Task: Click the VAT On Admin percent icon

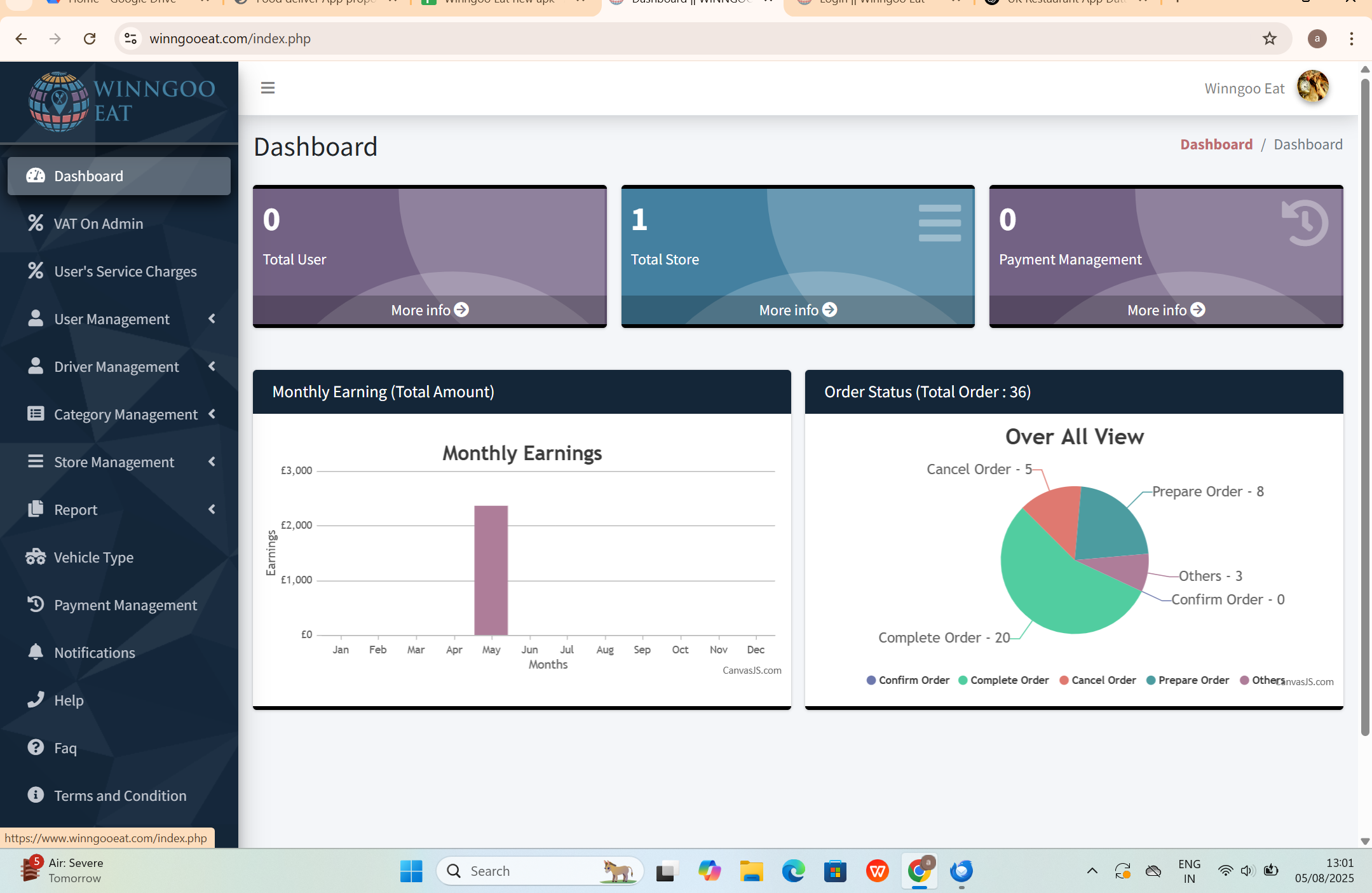Action: [x=36, y=223]
